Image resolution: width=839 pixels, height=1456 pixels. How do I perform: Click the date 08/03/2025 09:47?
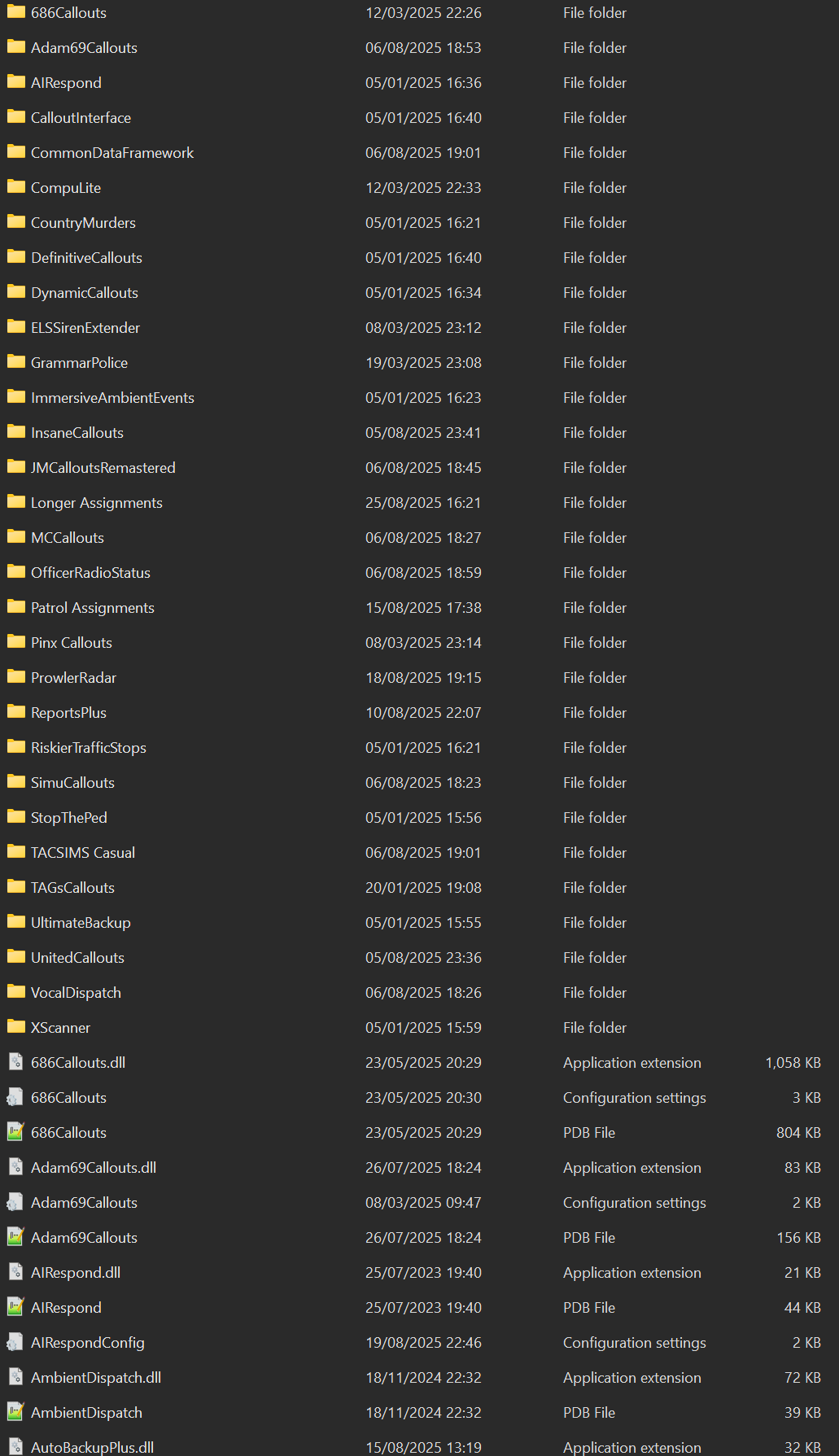tap(423, 1203)
